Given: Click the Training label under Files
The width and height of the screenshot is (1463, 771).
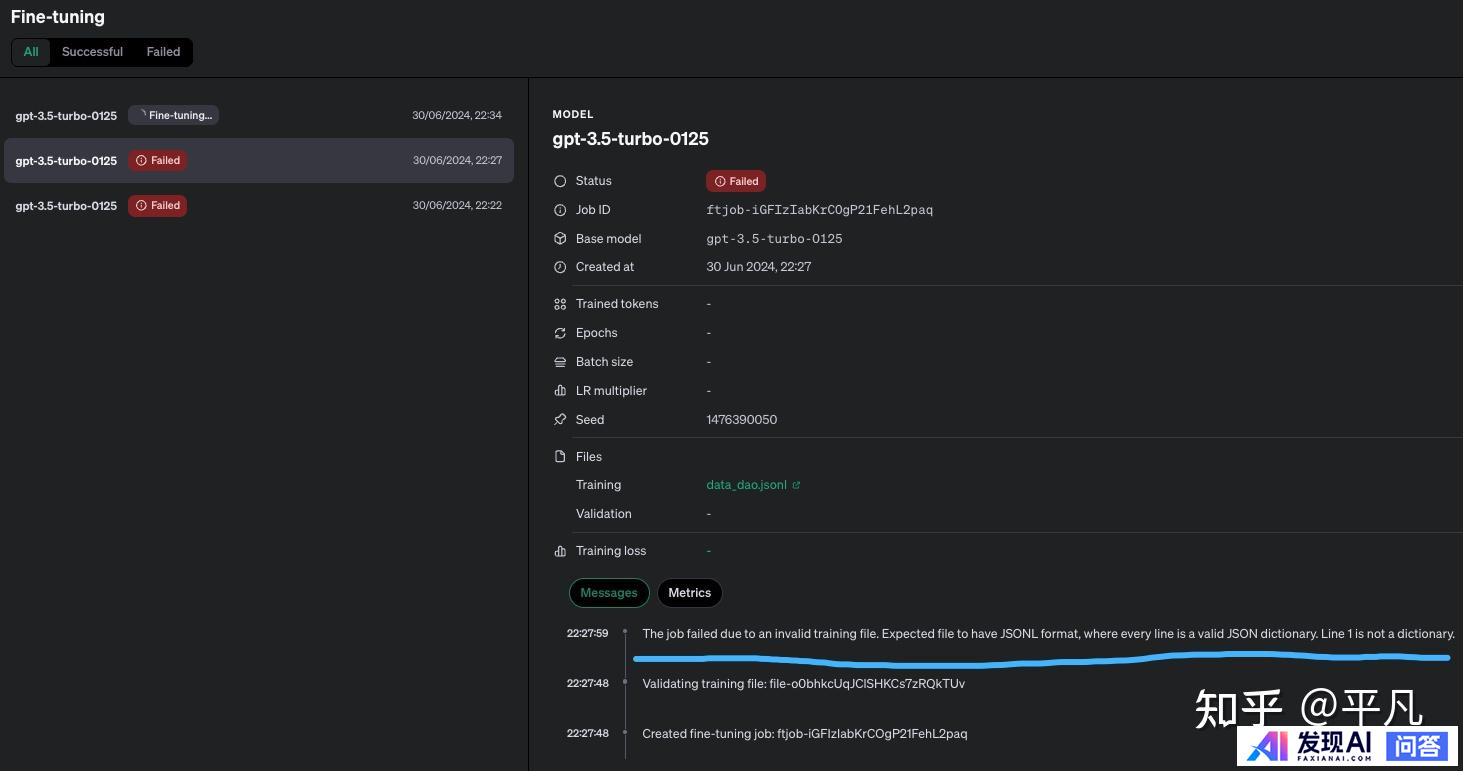Looking at the screenshot, I should point(599,485).
